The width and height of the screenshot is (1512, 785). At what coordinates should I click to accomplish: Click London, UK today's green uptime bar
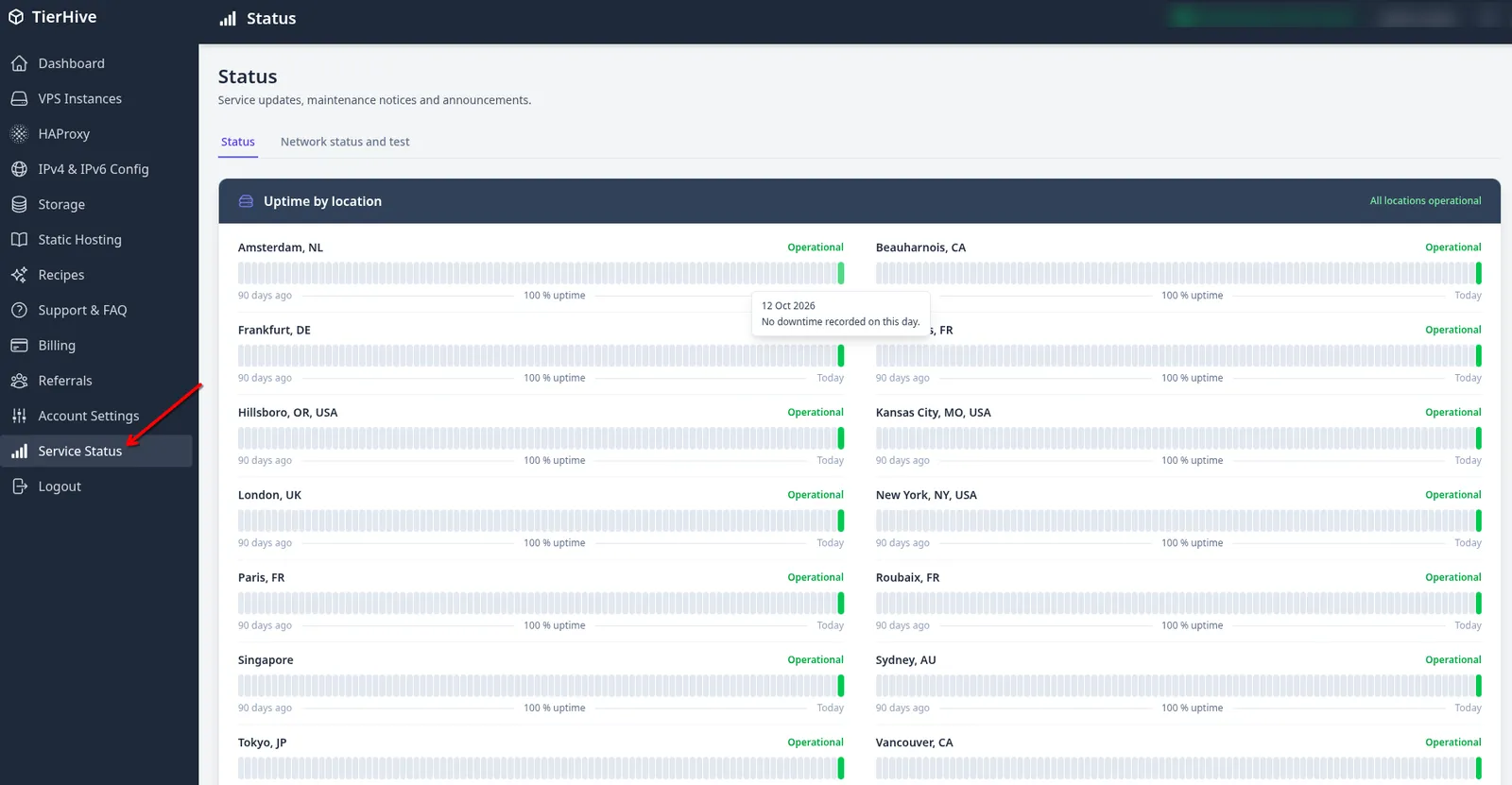pyautogui.click(x=841, y=520)
